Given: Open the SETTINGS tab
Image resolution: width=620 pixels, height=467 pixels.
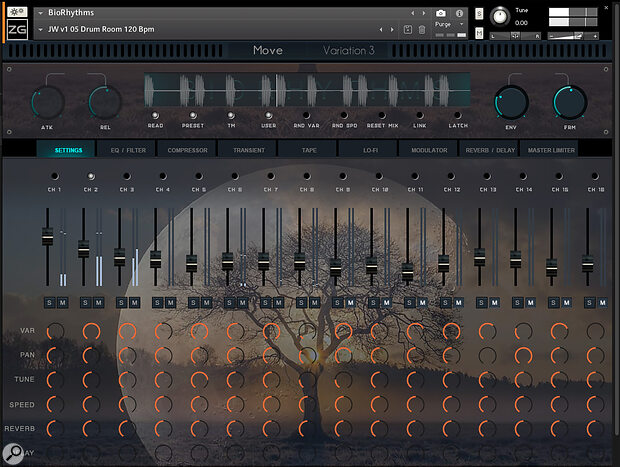Looking at the screenshot, I should 66,149.
